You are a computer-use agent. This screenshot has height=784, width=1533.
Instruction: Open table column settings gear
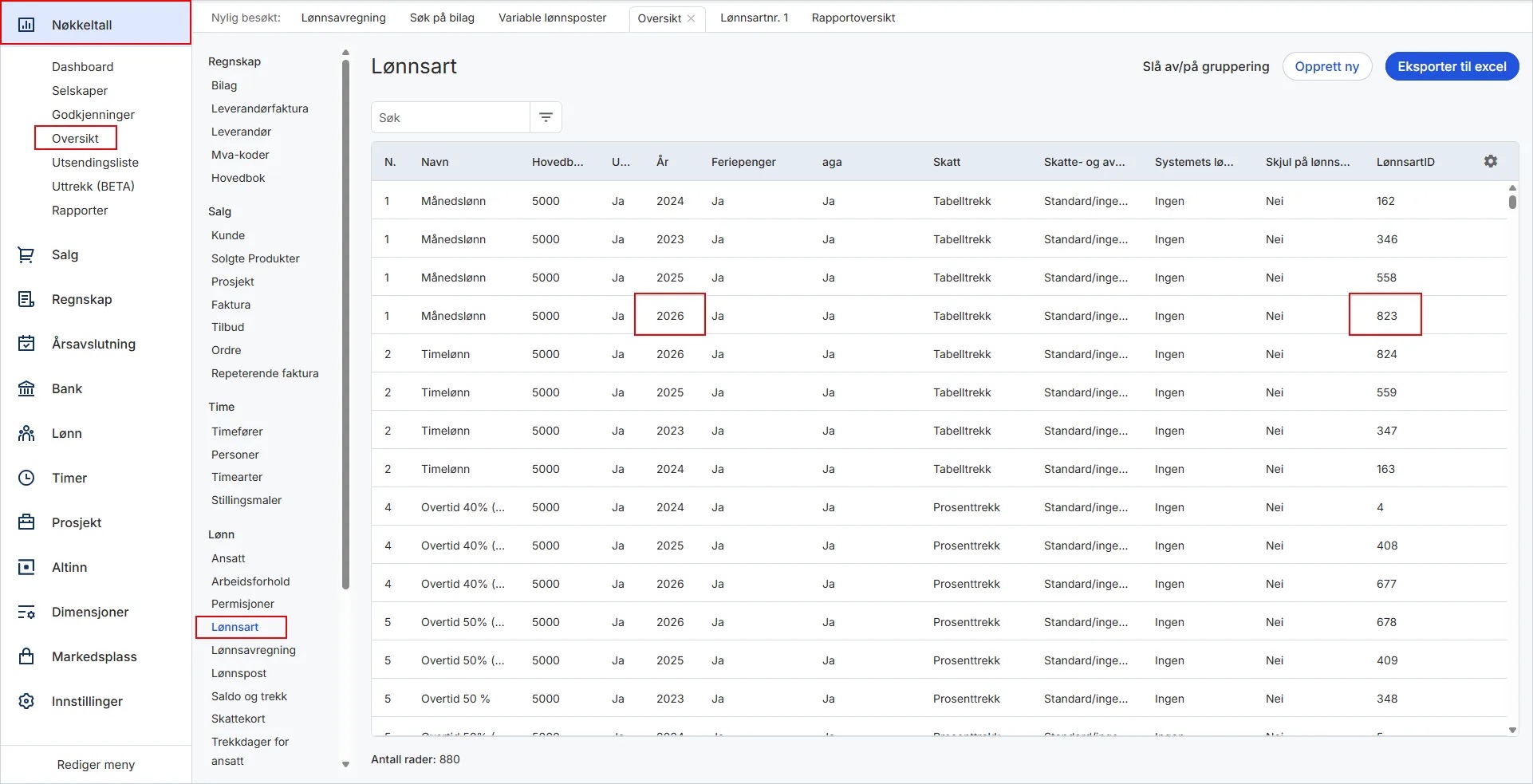point(1490,162)
